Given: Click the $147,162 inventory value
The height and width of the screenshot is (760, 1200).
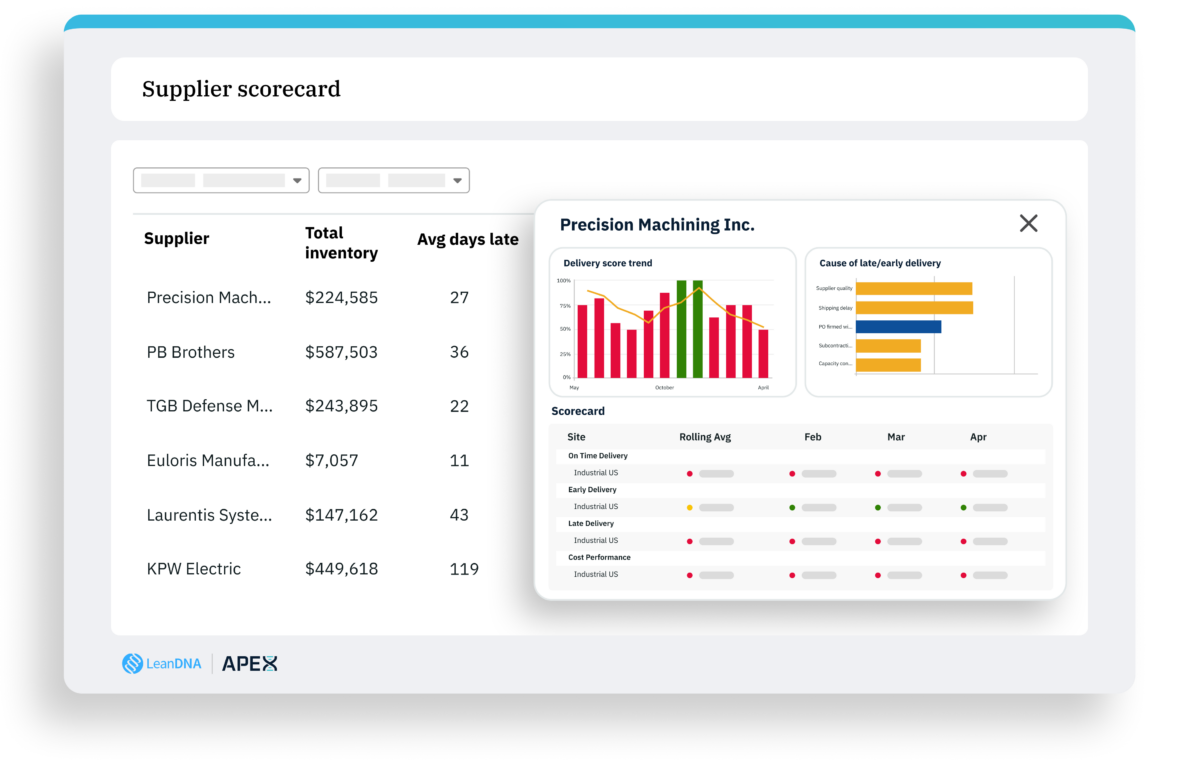Looking at the screenshot, I should (x=341, y=515).
